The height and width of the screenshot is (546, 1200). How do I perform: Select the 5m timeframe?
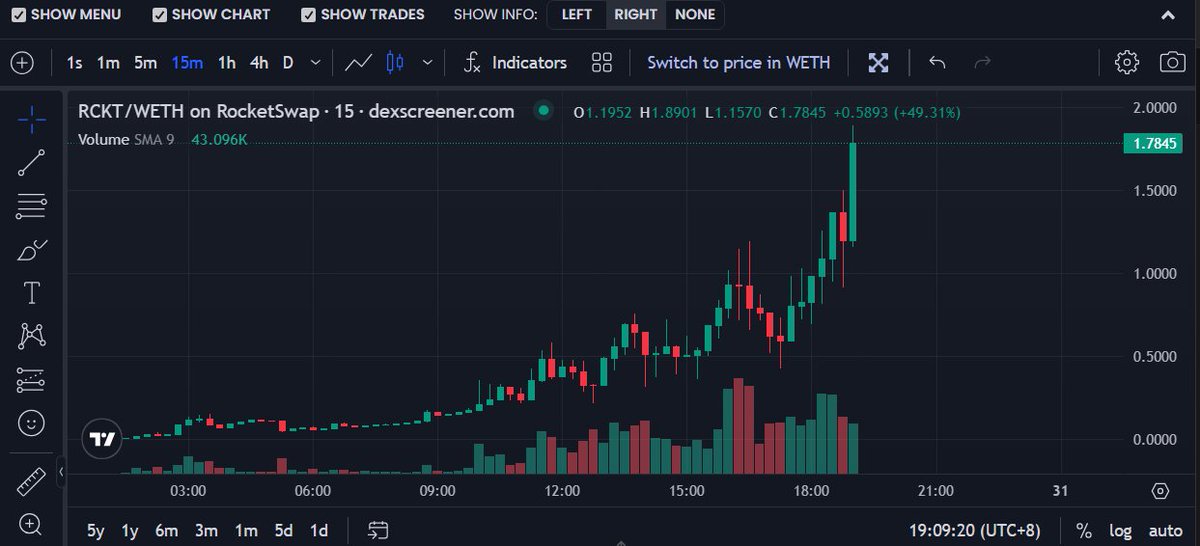146,63
